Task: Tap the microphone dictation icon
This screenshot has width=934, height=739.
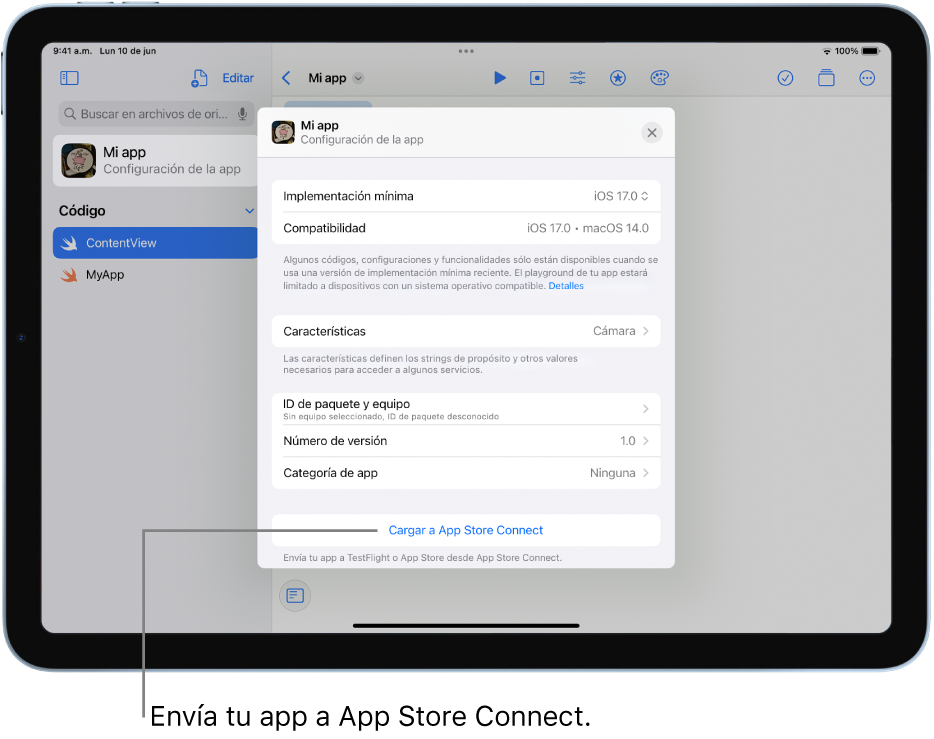Action: coord(242,114)
